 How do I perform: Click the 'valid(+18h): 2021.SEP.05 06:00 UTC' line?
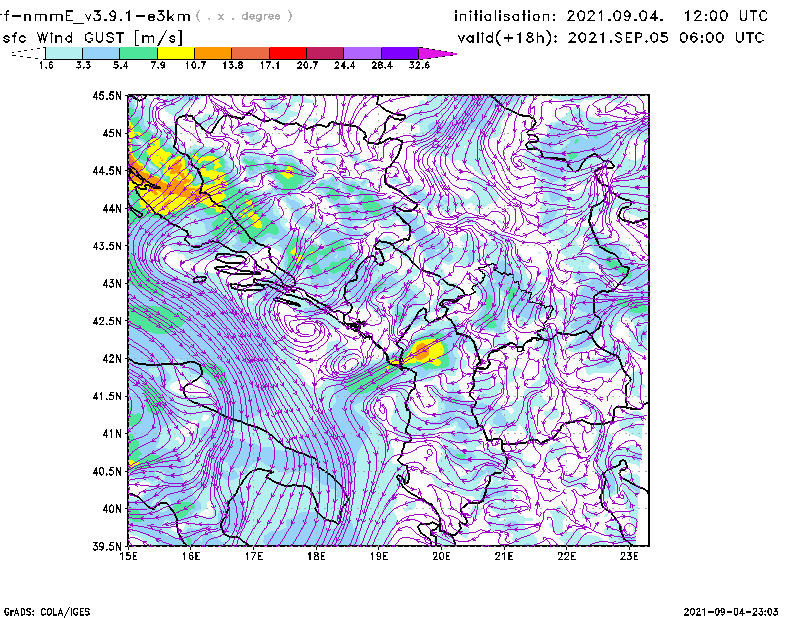coord(611,38)
